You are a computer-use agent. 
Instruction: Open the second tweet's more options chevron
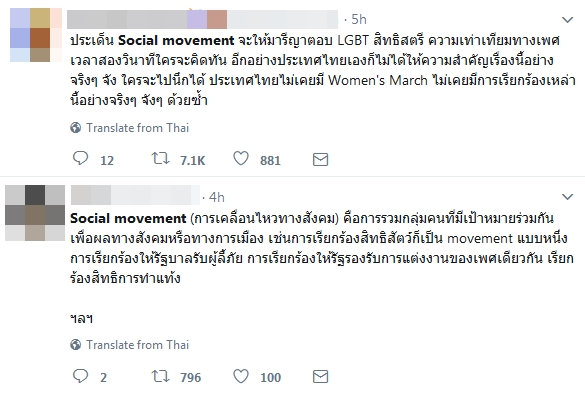(567, 197)
